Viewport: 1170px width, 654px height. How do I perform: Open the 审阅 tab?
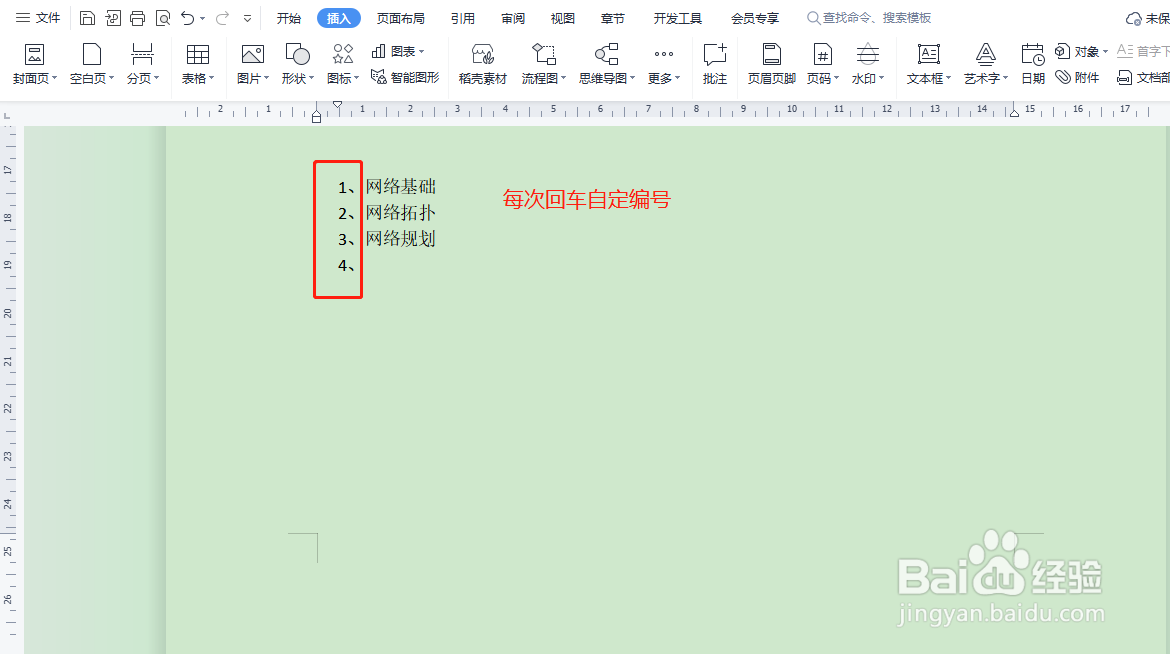513,18
